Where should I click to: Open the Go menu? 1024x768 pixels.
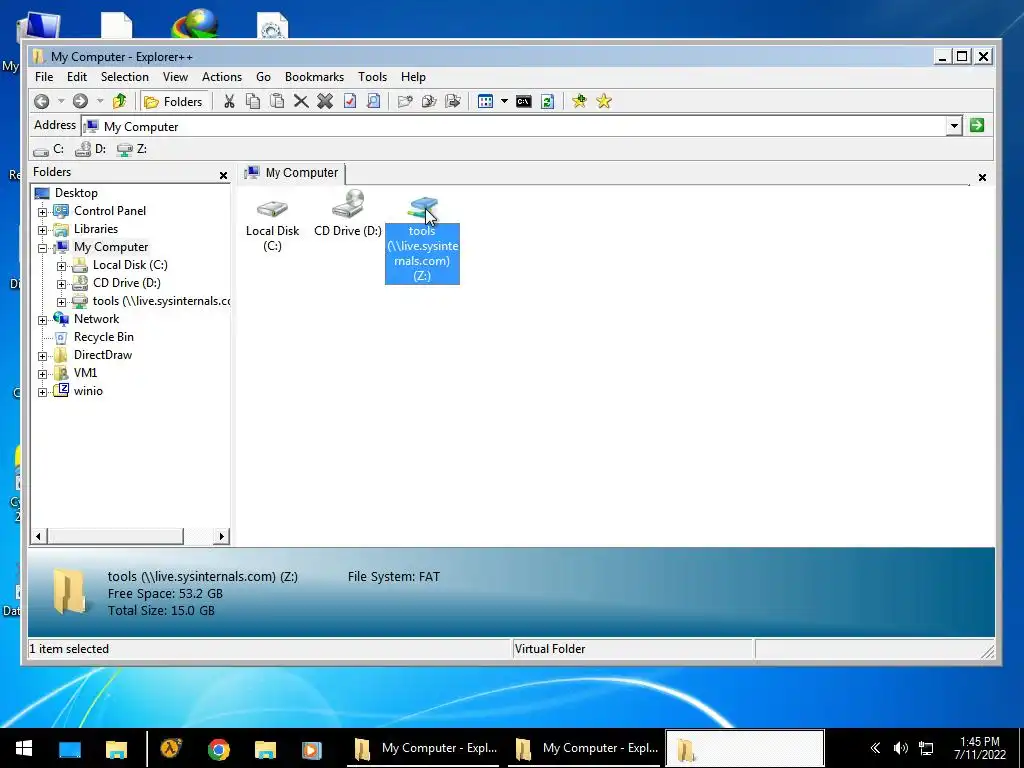(x=263, y=76)
